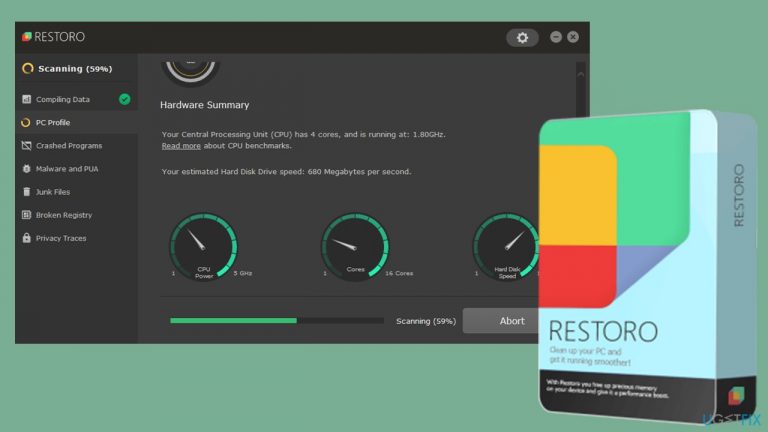Click the CPU Power gauge
768x432 pixels.
pyautogui.click(x=204, y=246)
